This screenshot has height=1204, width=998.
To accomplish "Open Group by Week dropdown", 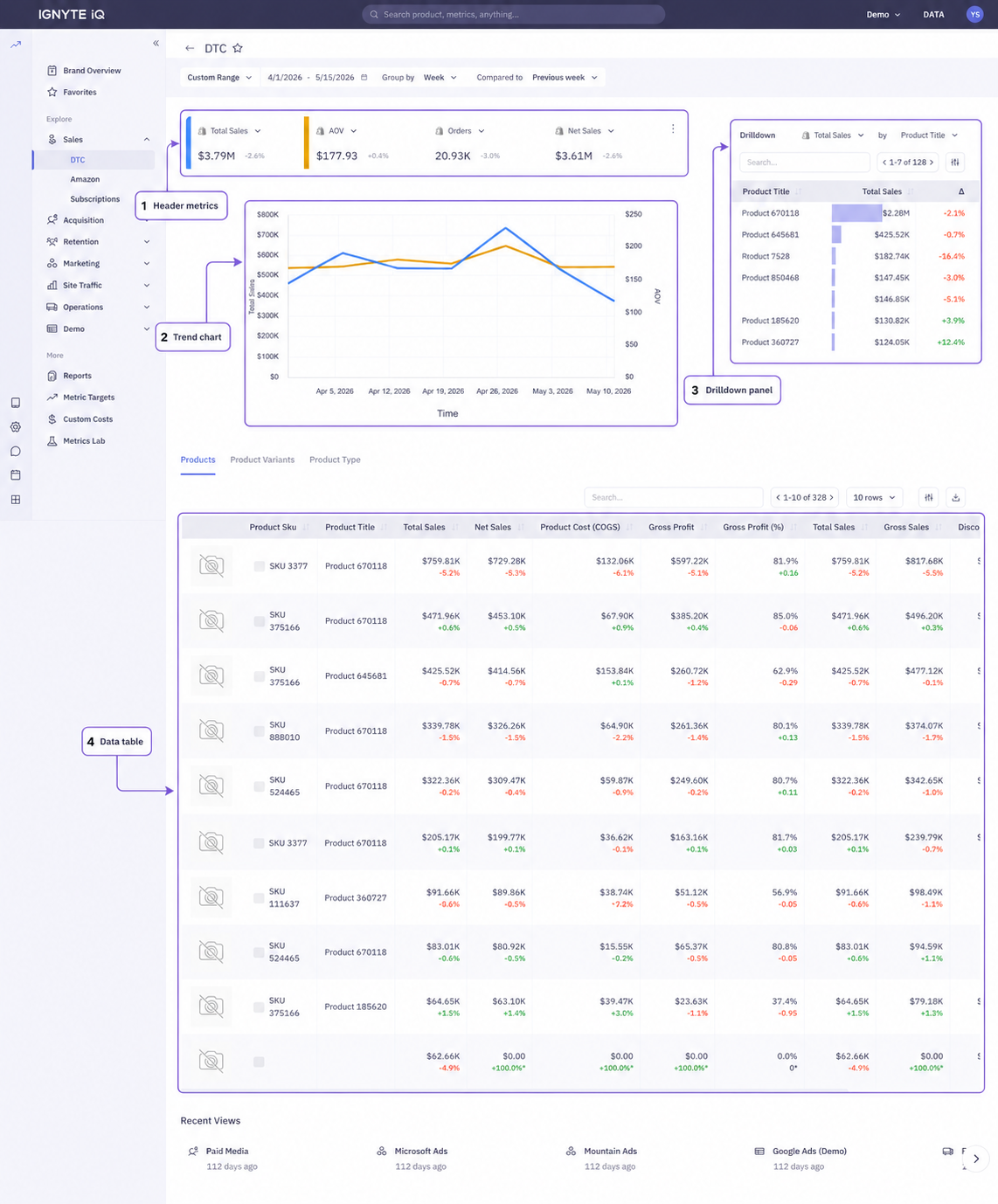I will pyautogui.click(x=440, y=78).
